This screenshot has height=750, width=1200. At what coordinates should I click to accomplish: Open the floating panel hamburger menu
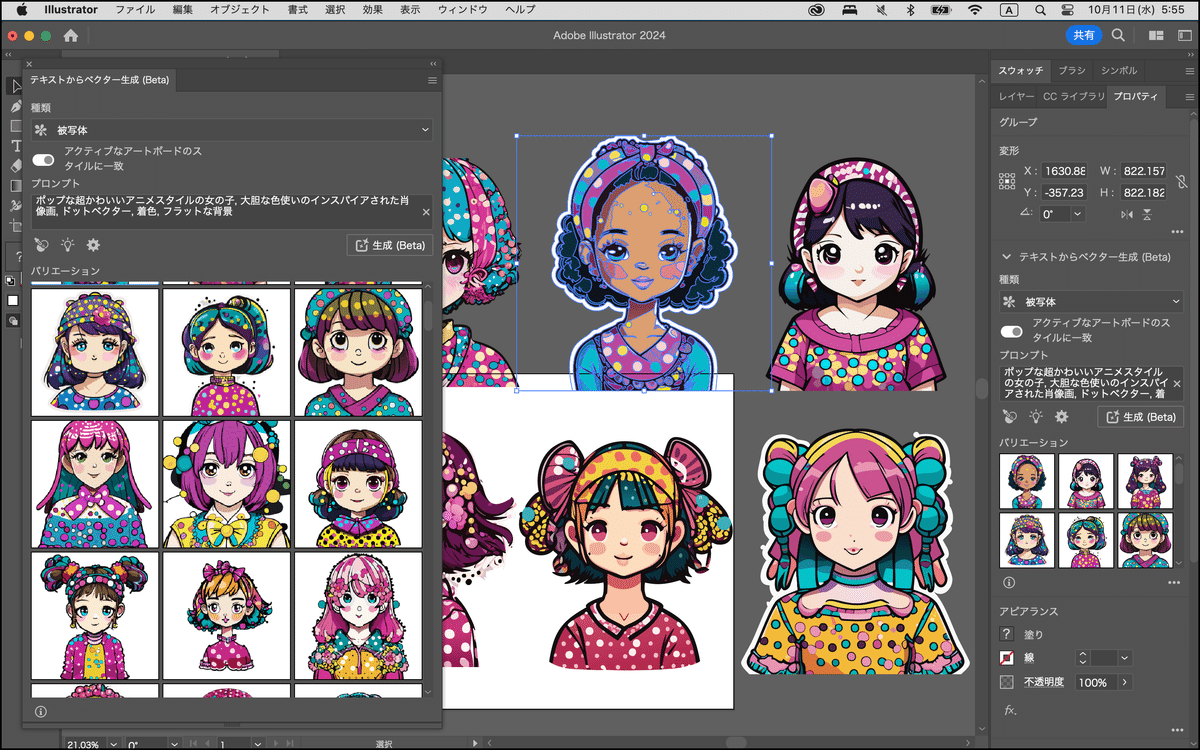(x=432, y=80)
